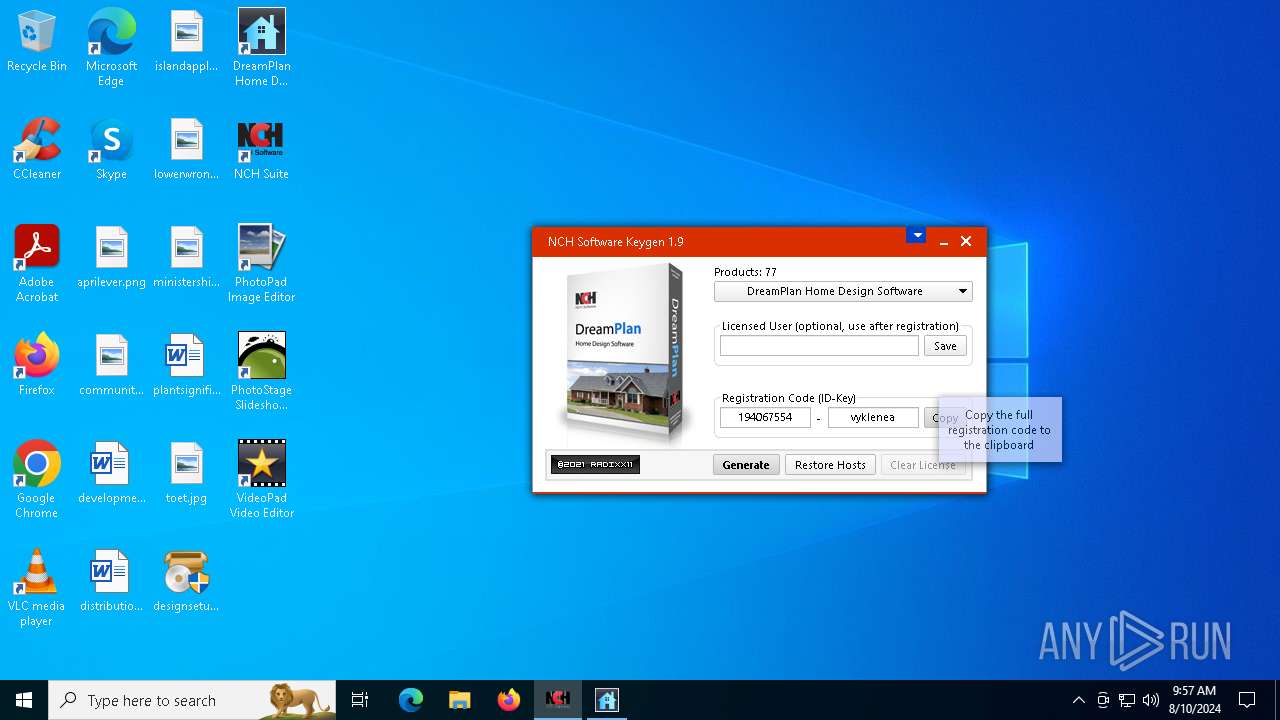This screenshot has height=720, width=1280.
Task: Click the registration key field vyklenea
Action: [873, 417]
